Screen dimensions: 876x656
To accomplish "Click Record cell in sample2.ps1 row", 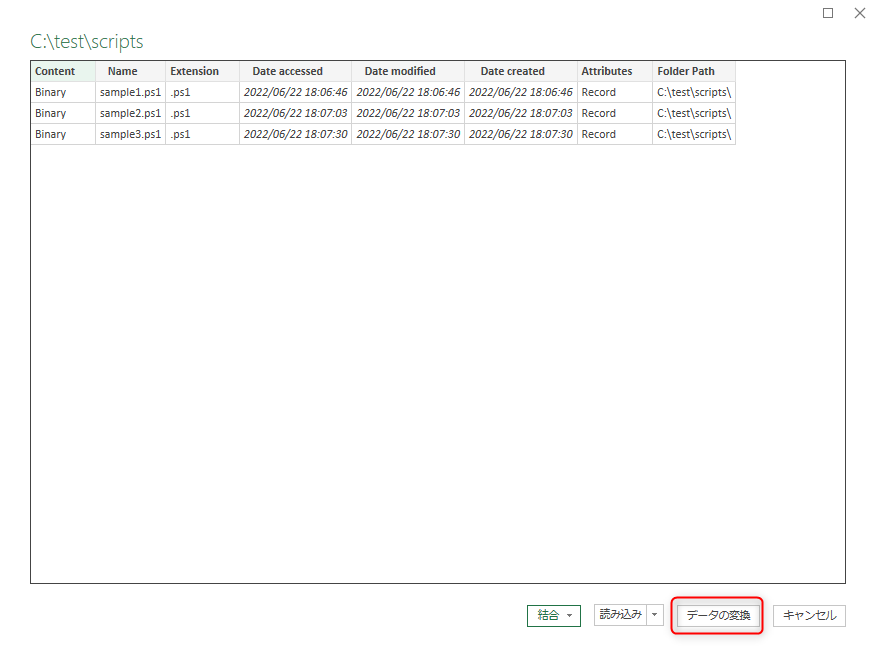I will pyautogui.click(x=615, y=113).
